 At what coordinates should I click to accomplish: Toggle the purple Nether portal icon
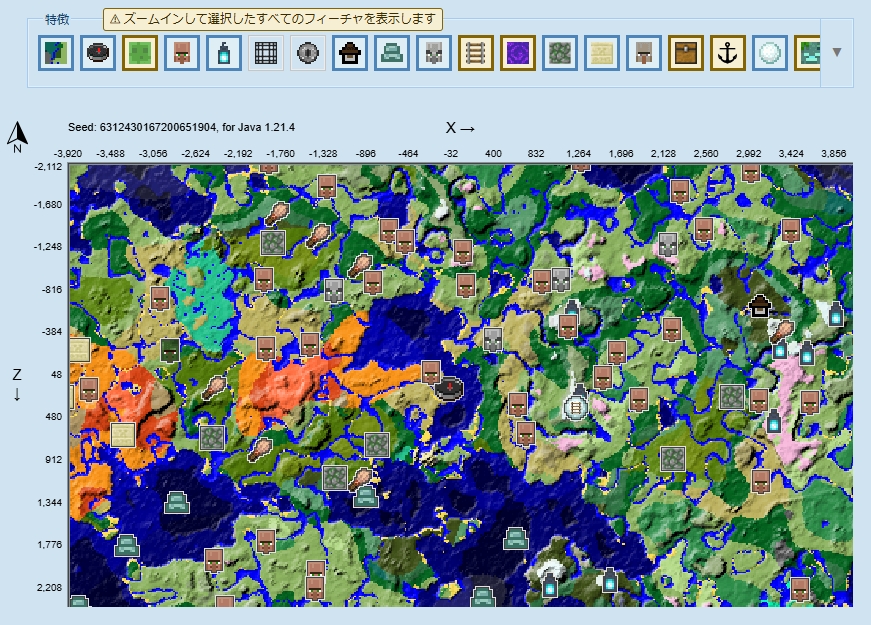coord(518,53)
